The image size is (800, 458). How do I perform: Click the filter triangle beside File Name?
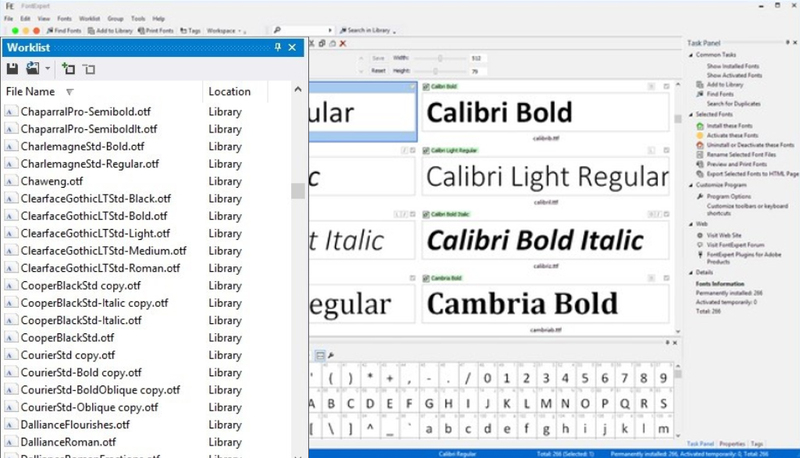click(70, 92)
